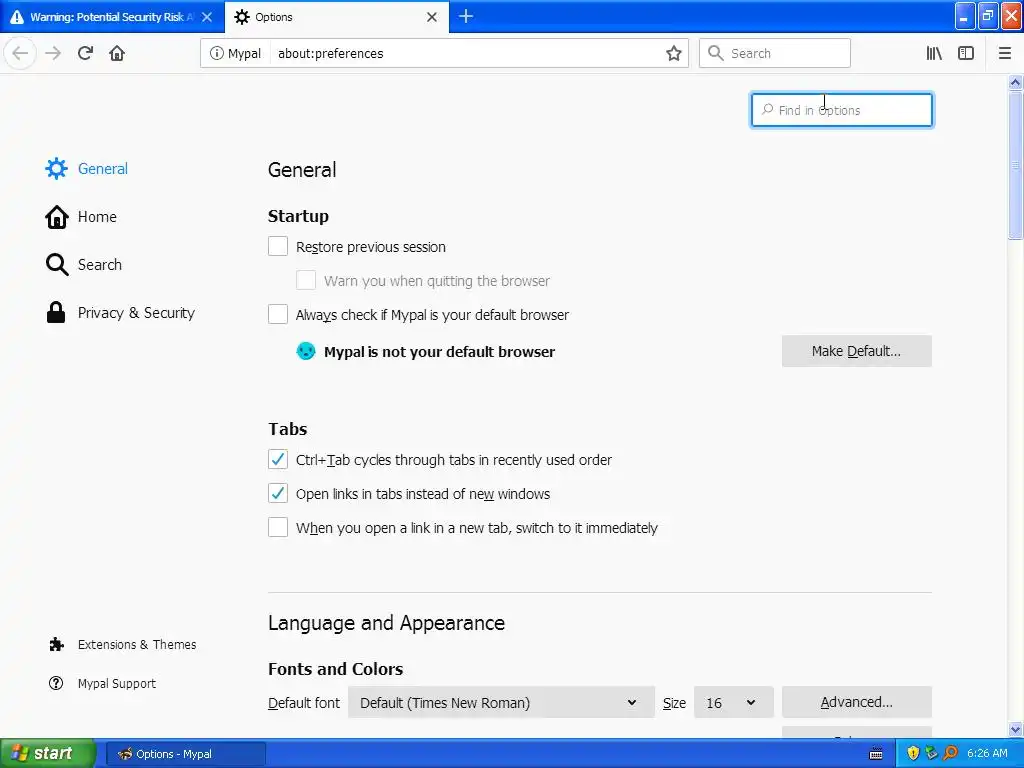This screenshot has height=768, width=1024.
Task: Click the scrollbar down arrow
Action: (x=1015, y=728)
